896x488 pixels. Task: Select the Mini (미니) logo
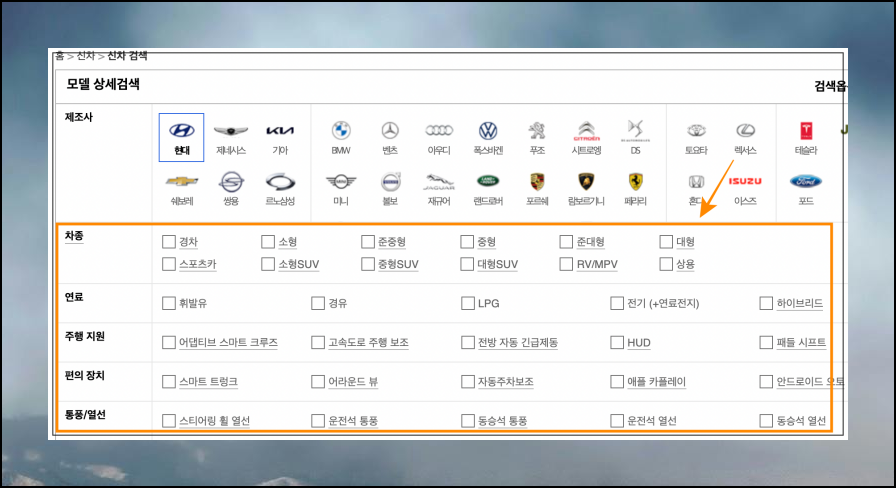[x=341, y=182]
